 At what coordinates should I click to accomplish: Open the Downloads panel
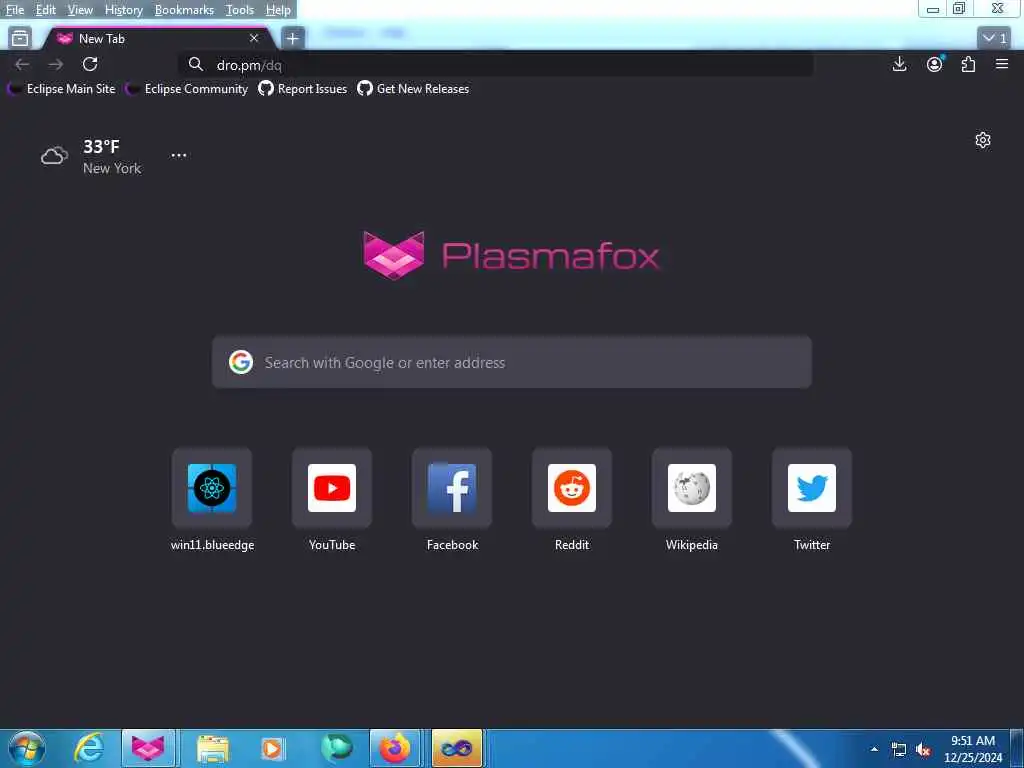point(899,64)
